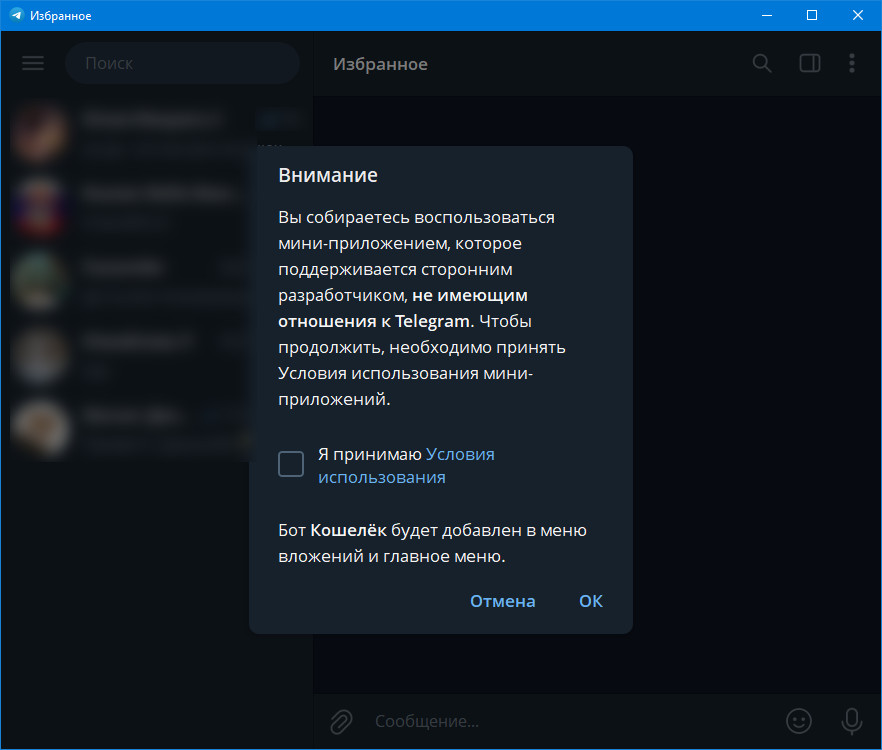Open the three-dot menu in the chat header

click(x=852, y=63)
